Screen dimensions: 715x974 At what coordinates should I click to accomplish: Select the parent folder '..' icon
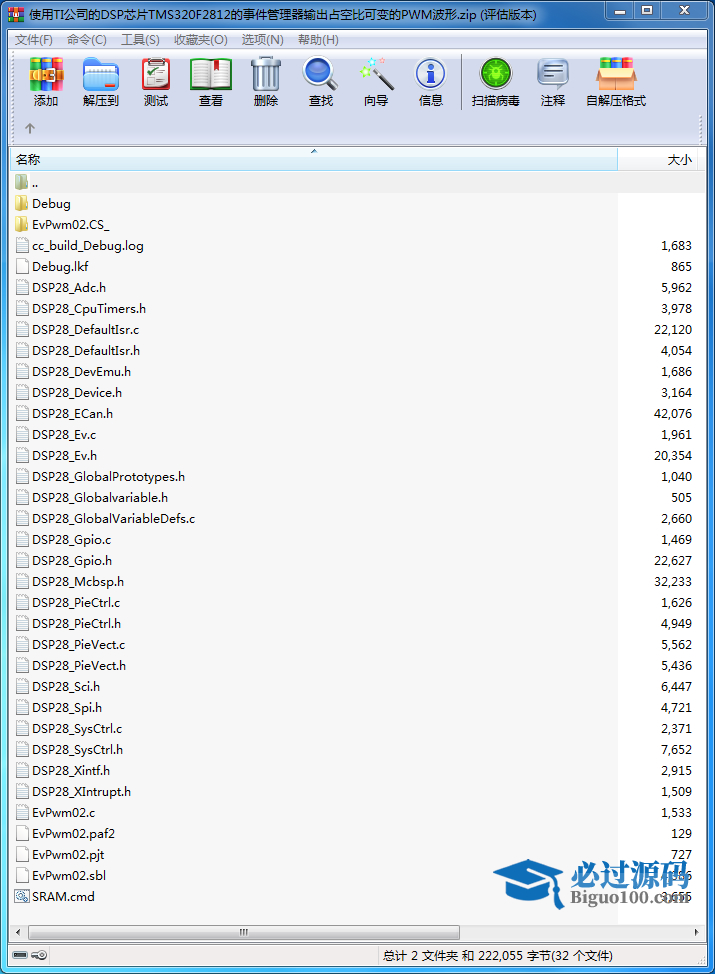tap(22, 182)
